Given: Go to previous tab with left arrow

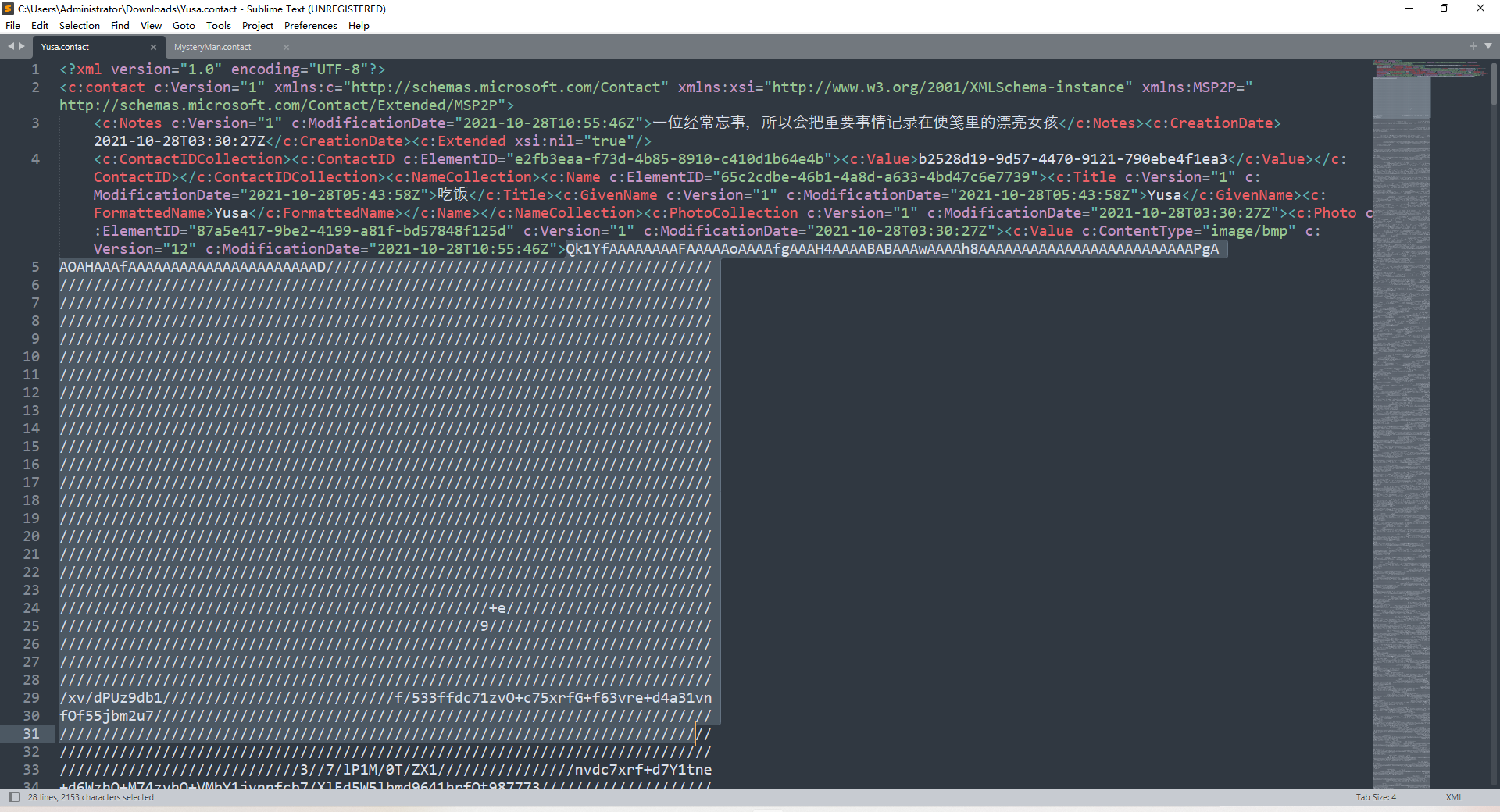Looking at the screenshot, I should (11, 46).
